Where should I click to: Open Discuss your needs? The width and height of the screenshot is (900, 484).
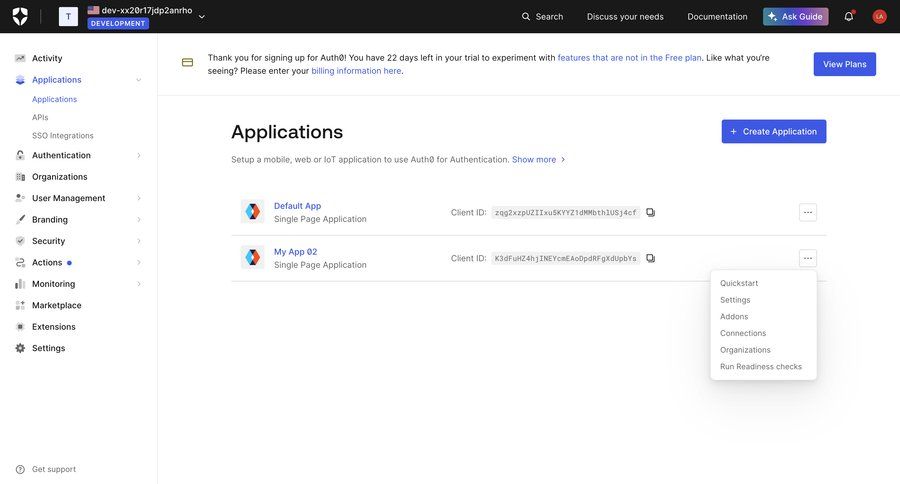(x=625, y=17)
